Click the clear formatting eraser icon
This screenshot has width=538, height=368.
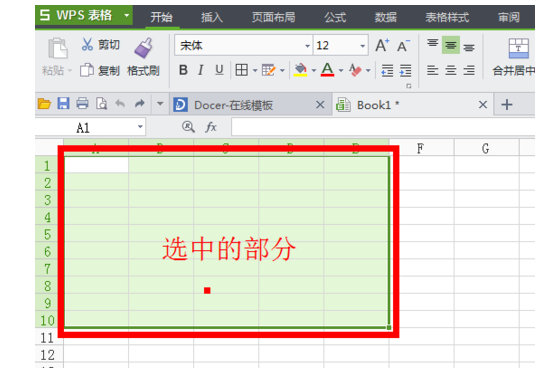355,70
